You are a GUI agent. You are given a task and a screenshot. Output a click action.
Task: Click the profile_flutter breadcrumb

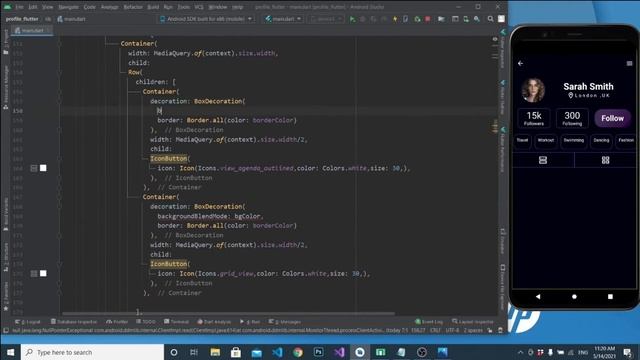click(22, 19)
